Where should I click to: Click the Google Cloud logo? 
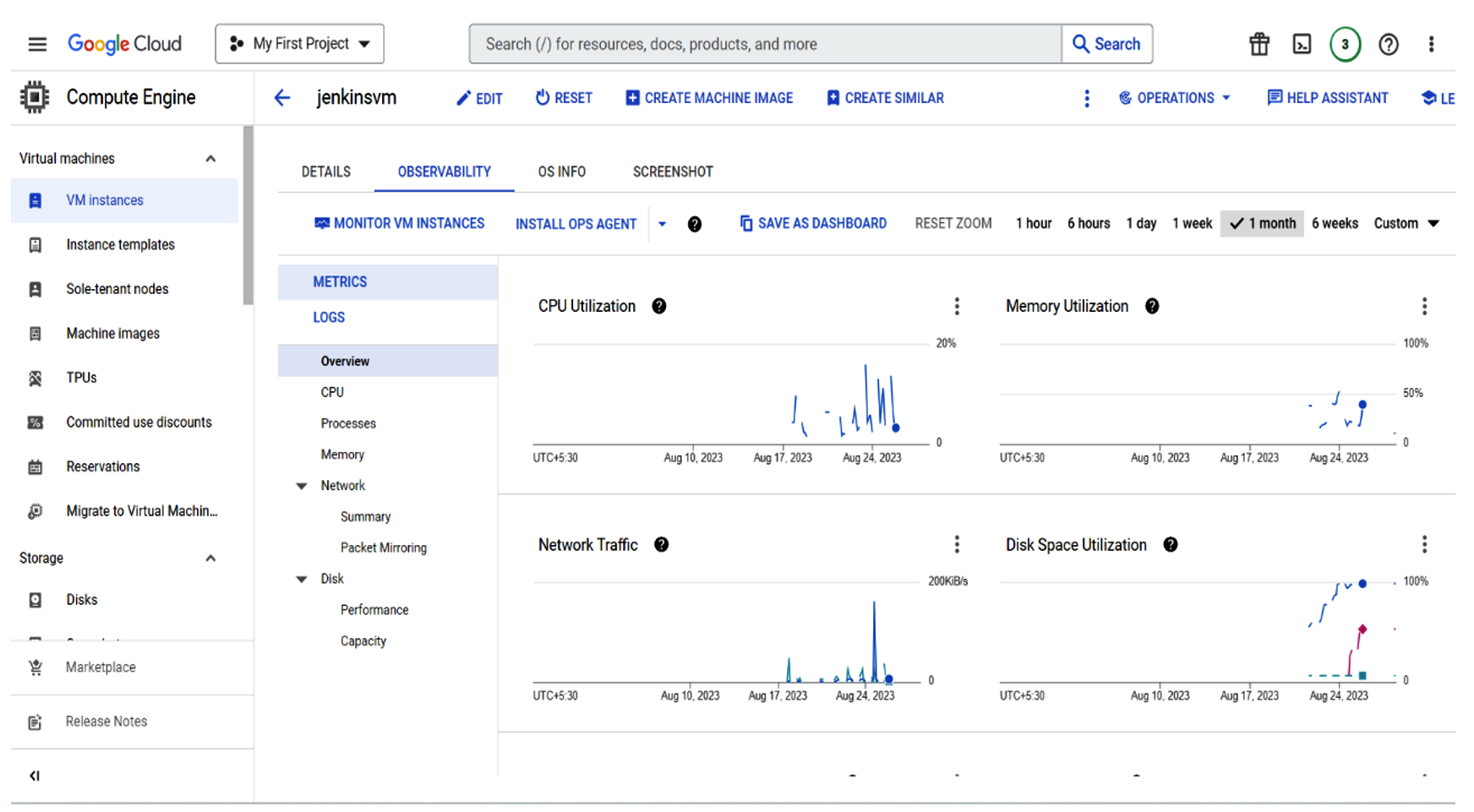(124, 44)
